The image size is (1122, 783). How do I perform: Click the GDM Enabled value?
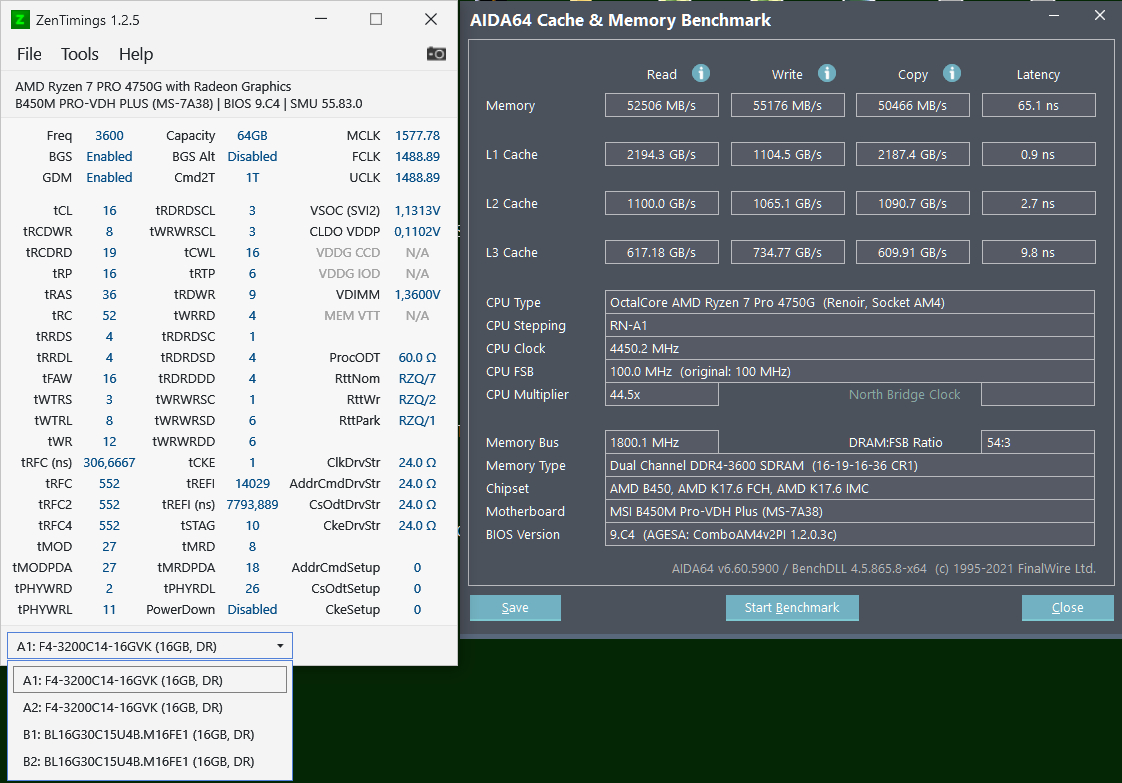pyautogui.click(x=109, y=177)
